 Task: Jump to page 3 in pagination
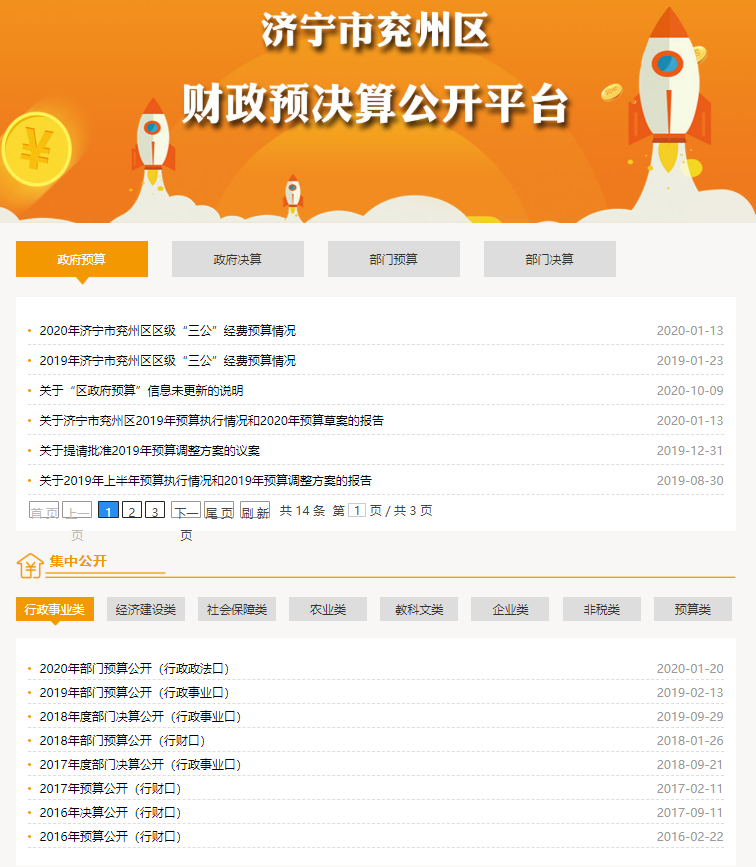click(x=155, y=511)
